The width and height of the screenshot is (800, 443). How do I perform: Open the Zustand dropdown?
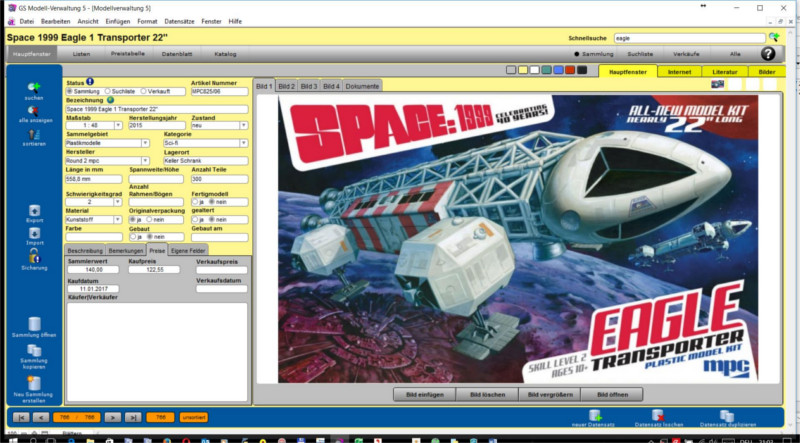pyautogui.click(x=244, y=126)
